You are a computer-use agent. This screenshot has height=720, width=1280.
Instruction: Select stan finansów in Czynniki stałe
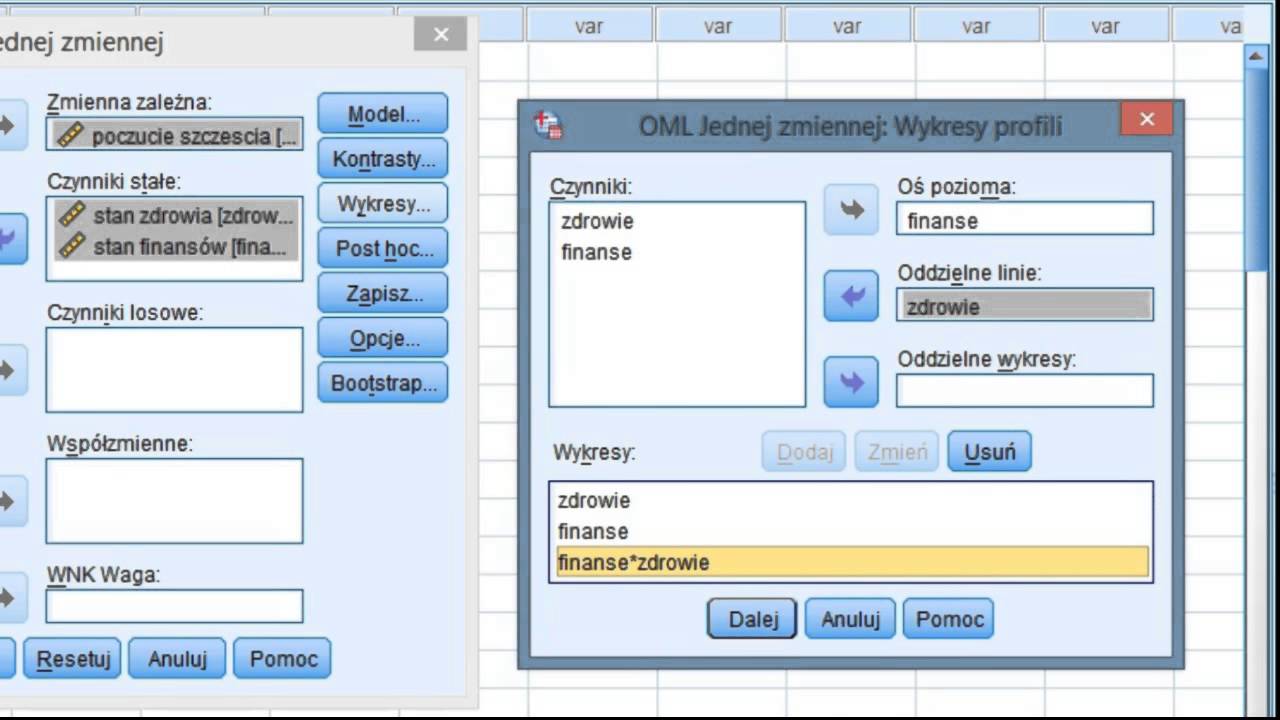tap(177, 246)
